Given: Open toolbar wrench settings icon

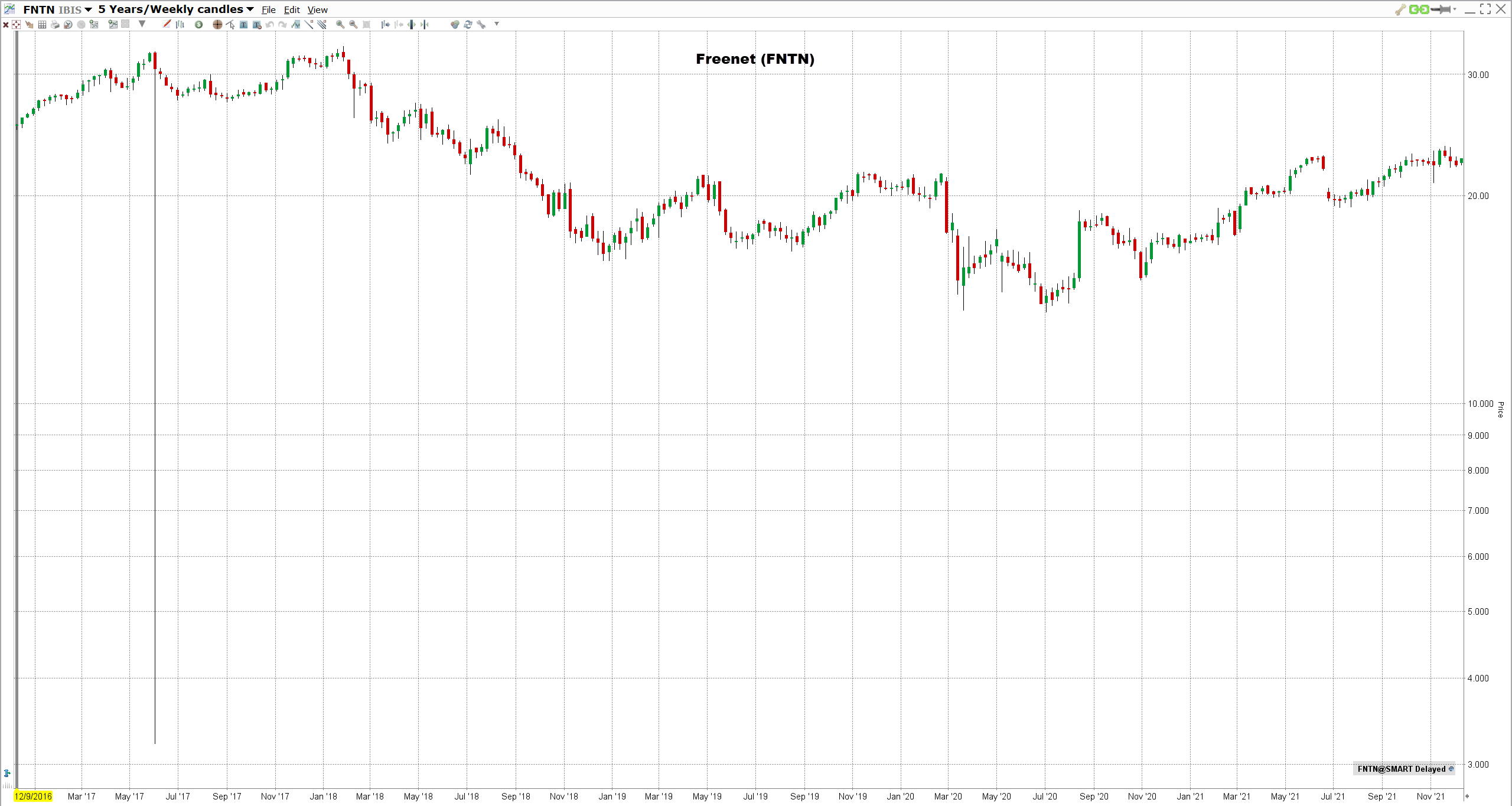Looking at the screenshot, I should (481, 24).
